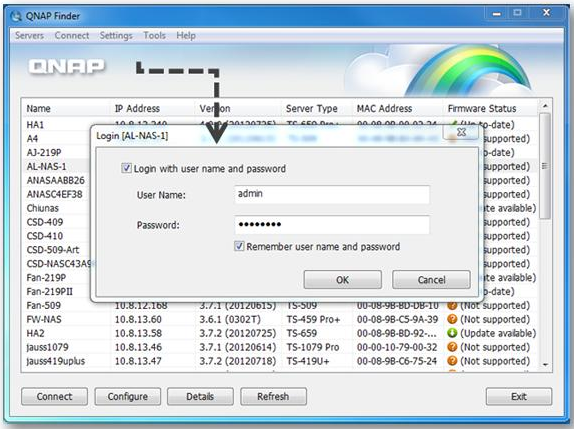Click the Refresh button
Screen dimensions: 574x429
click(273, 396)
